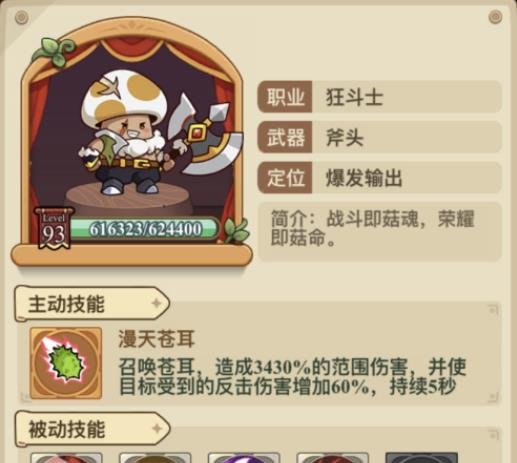The height and width of the screenshot is (463, 517).
Task: Click the sparkle icon on 主动技能 header
Action: [x=156, y=303]
